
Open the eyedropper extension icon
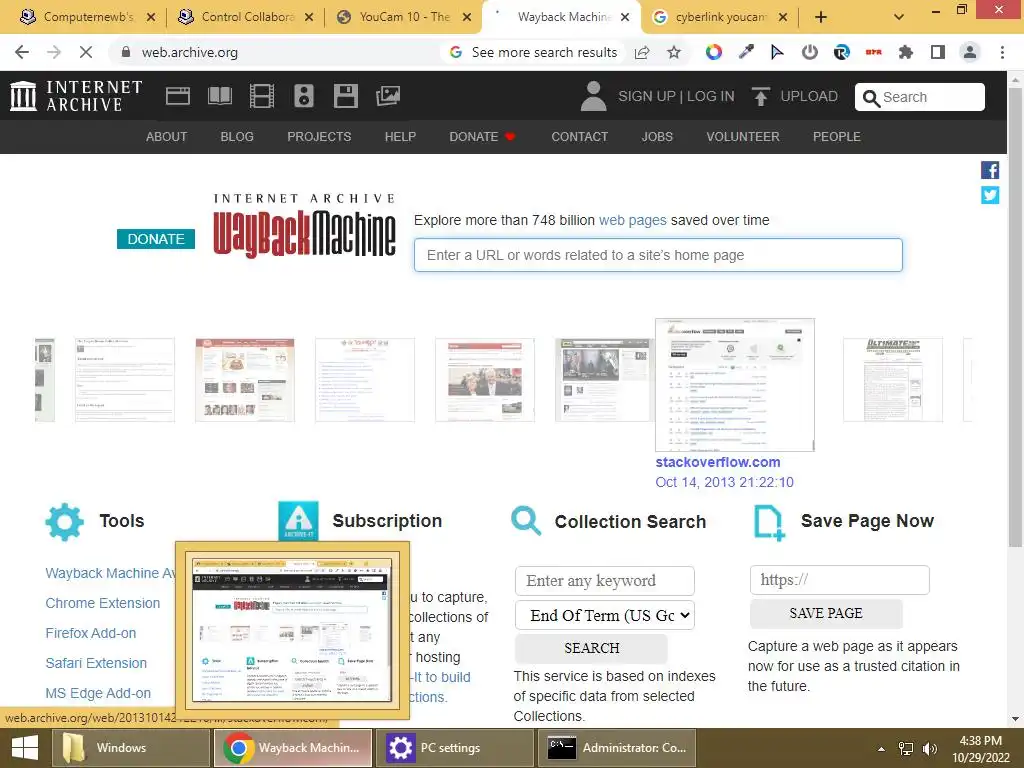(746, 52)
